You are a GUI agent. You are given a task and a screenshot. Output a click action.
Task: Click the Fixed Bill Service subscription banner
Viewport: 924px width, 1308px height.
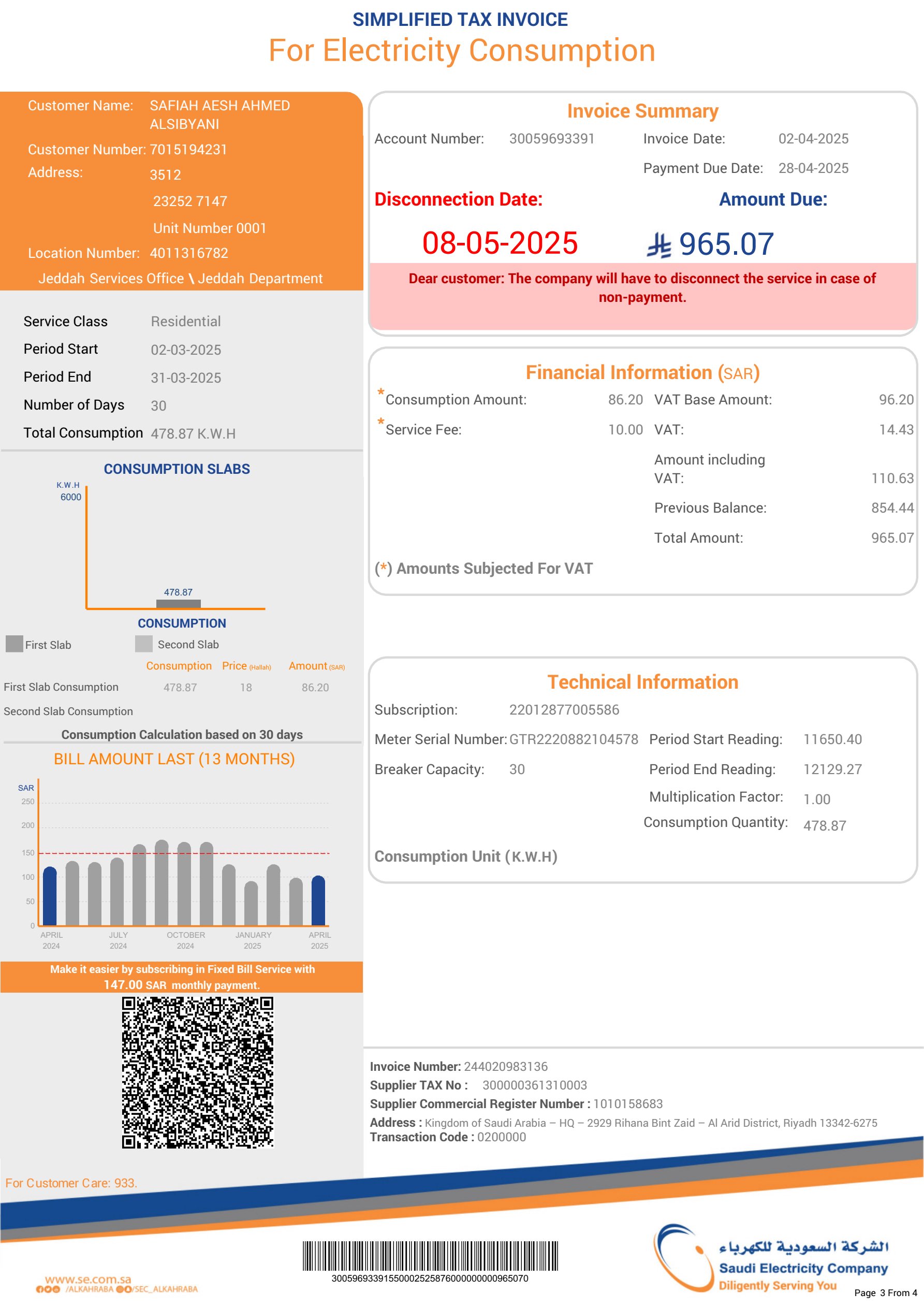[182, 977]
